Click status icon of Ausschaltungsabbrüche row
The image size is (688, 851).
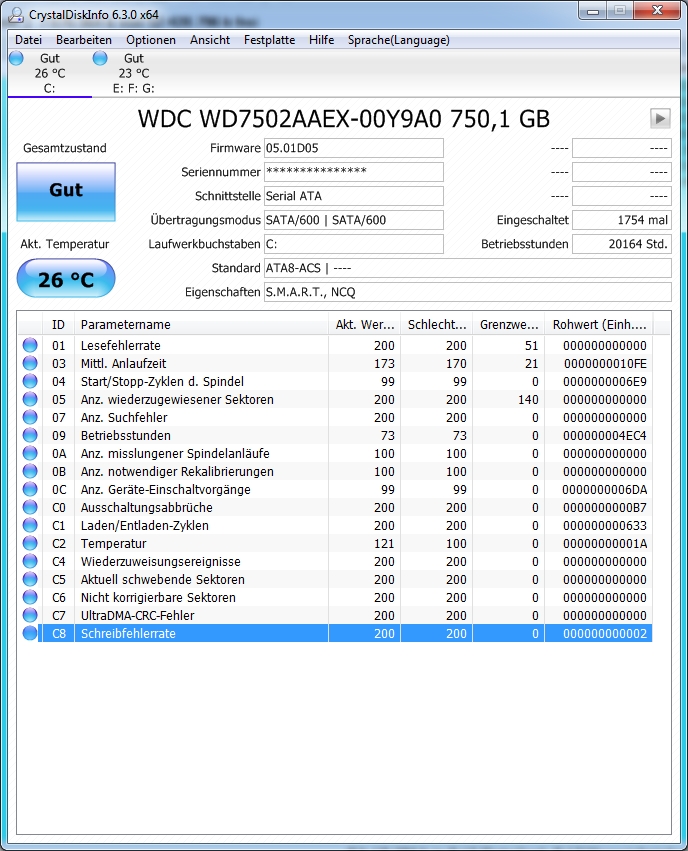(x=30, y=507)
